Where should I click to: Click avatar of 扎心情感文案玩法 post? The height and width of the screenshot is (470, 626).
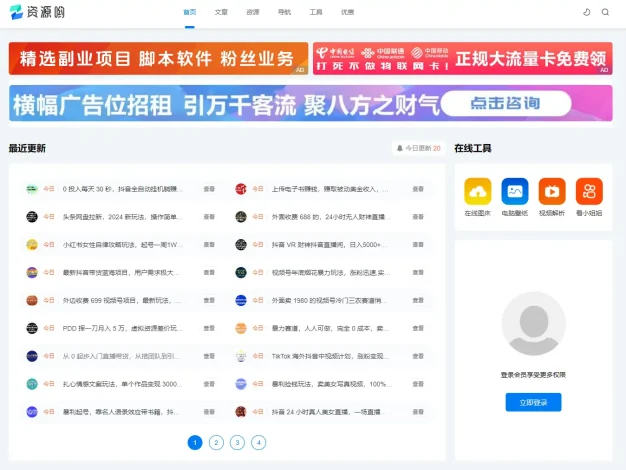click(32, 384)
